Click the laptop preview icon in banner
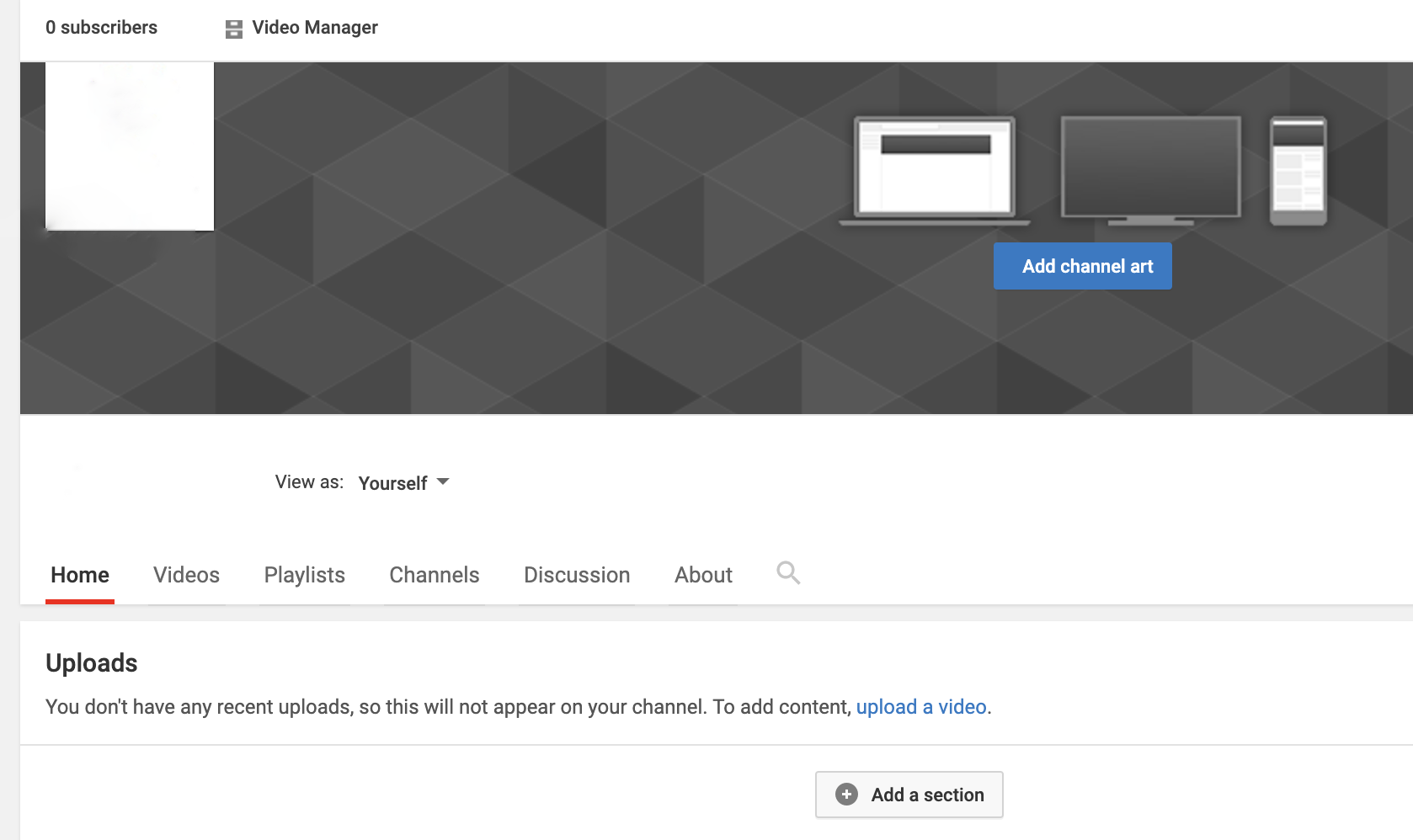This screenshot has height=840, width=1413. [x=935, y=171]
